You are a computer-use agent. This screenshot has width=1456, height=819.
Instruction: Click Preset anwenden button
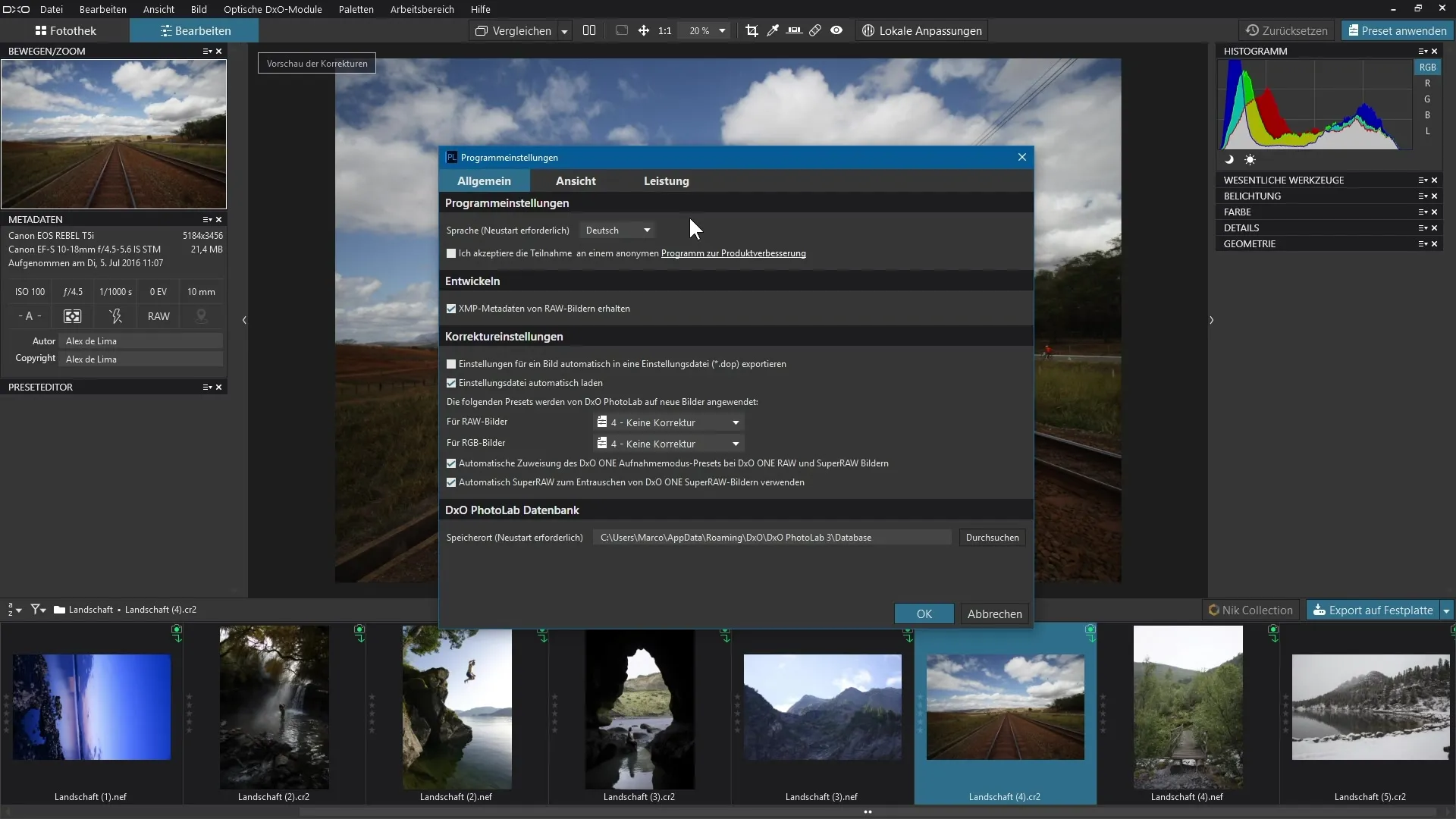click(x=1396, y=30)
